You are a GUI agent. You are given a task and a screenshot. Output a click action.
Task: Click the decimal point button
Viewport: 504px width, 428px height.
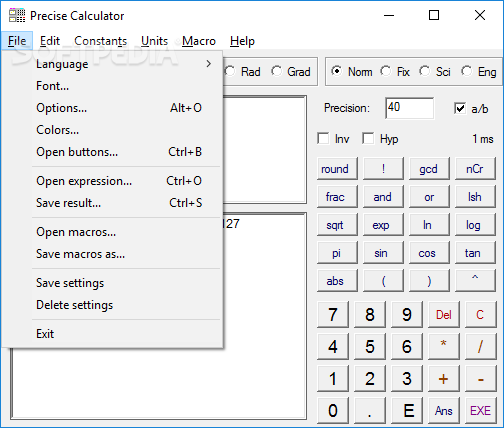[x=370, y=410]
